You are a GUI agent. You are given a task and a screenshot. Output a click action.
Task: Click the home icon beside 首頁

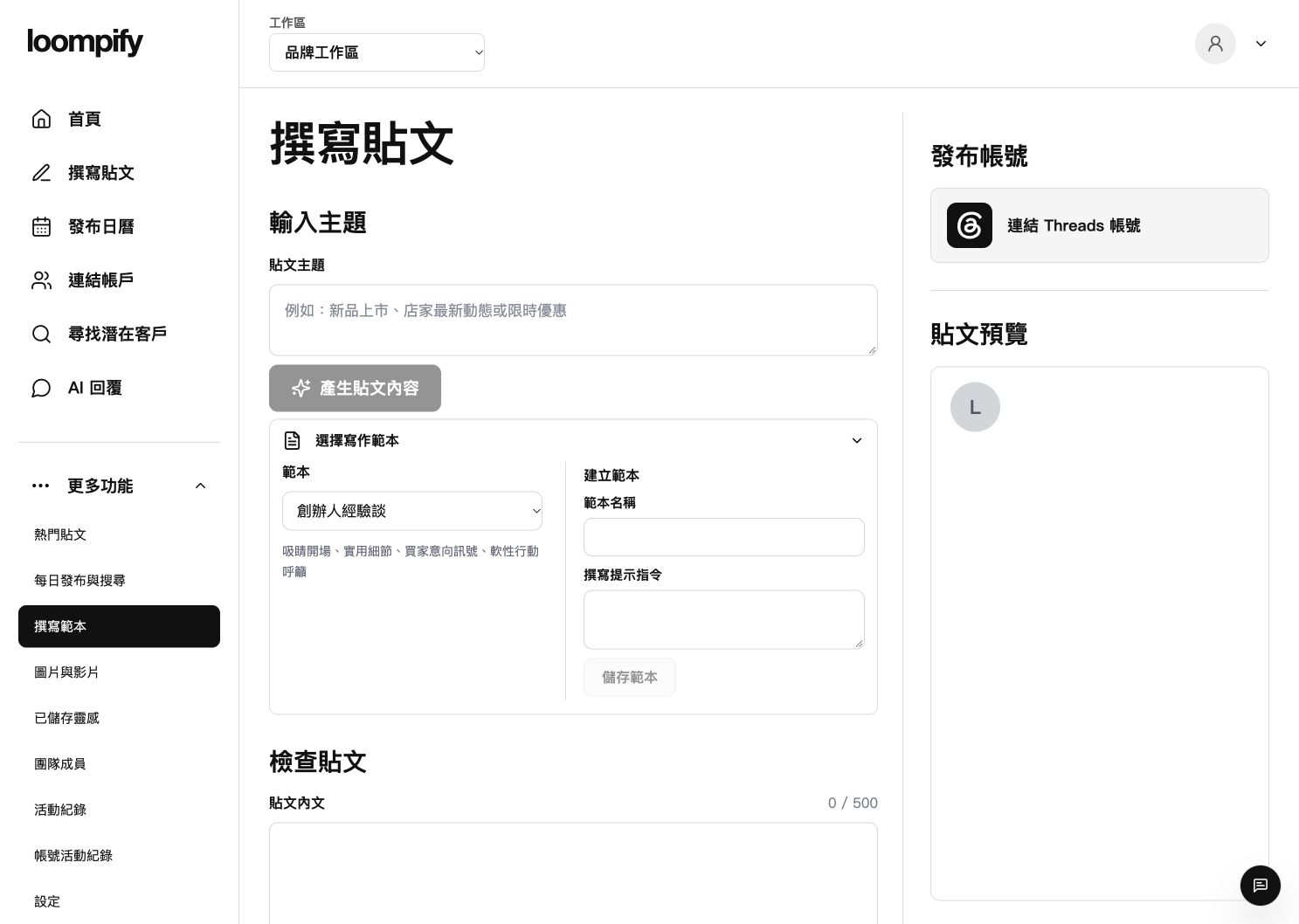(41, 119)
